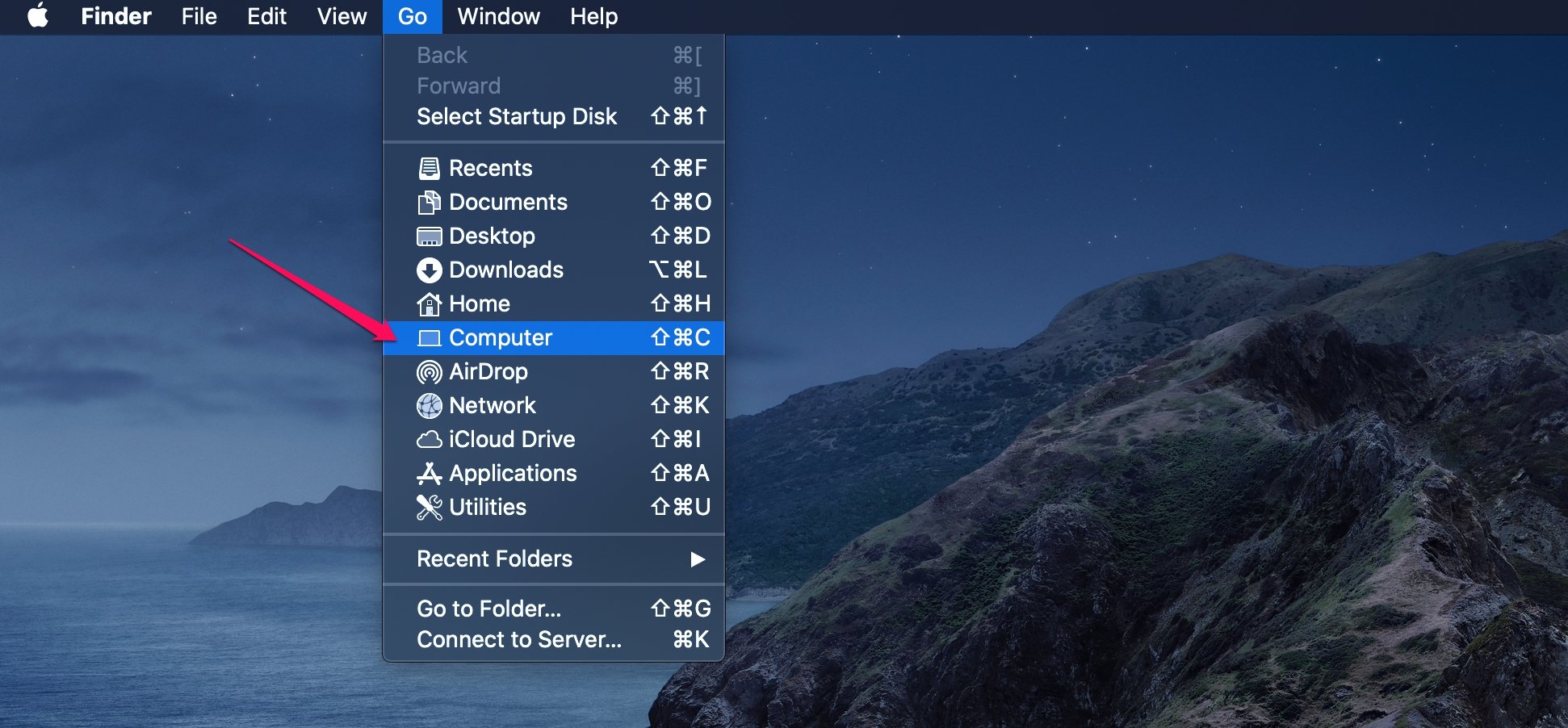Click the ⌥⌘L shortcut beside Downloads
This screenshot has height=728, width=1568.
click(678, 270)
